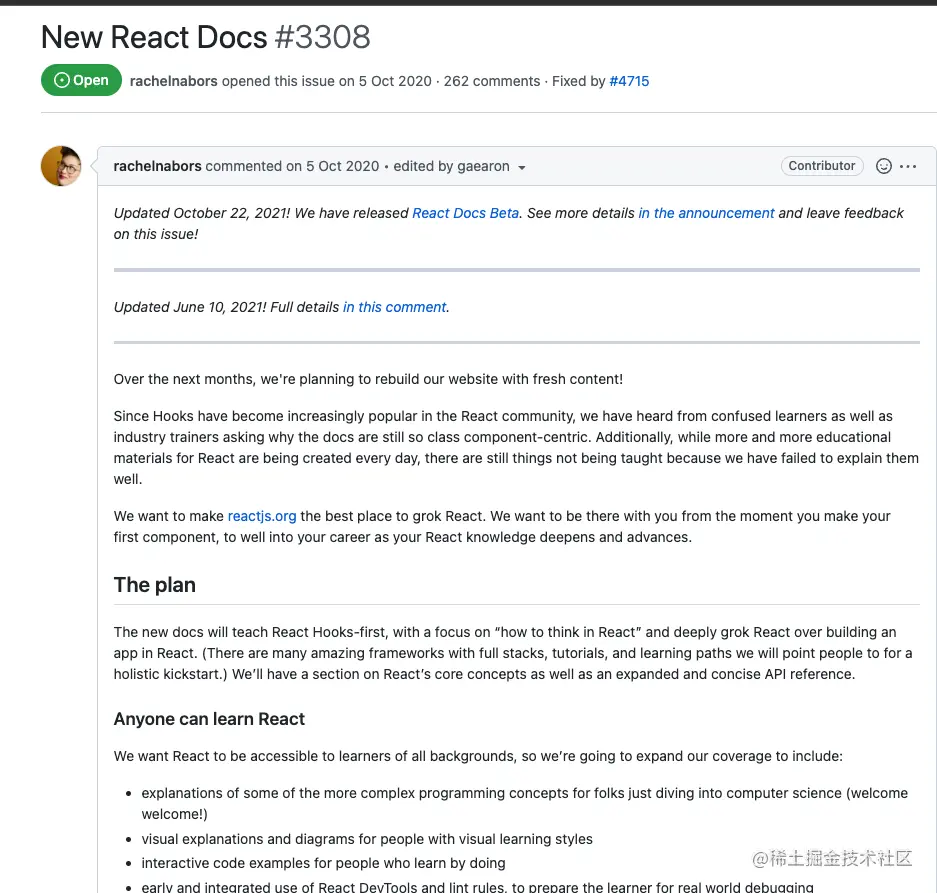Click 'The new docs will teach React Hooks-first' paragraph

pyautogui.click(x=513, y=653)
